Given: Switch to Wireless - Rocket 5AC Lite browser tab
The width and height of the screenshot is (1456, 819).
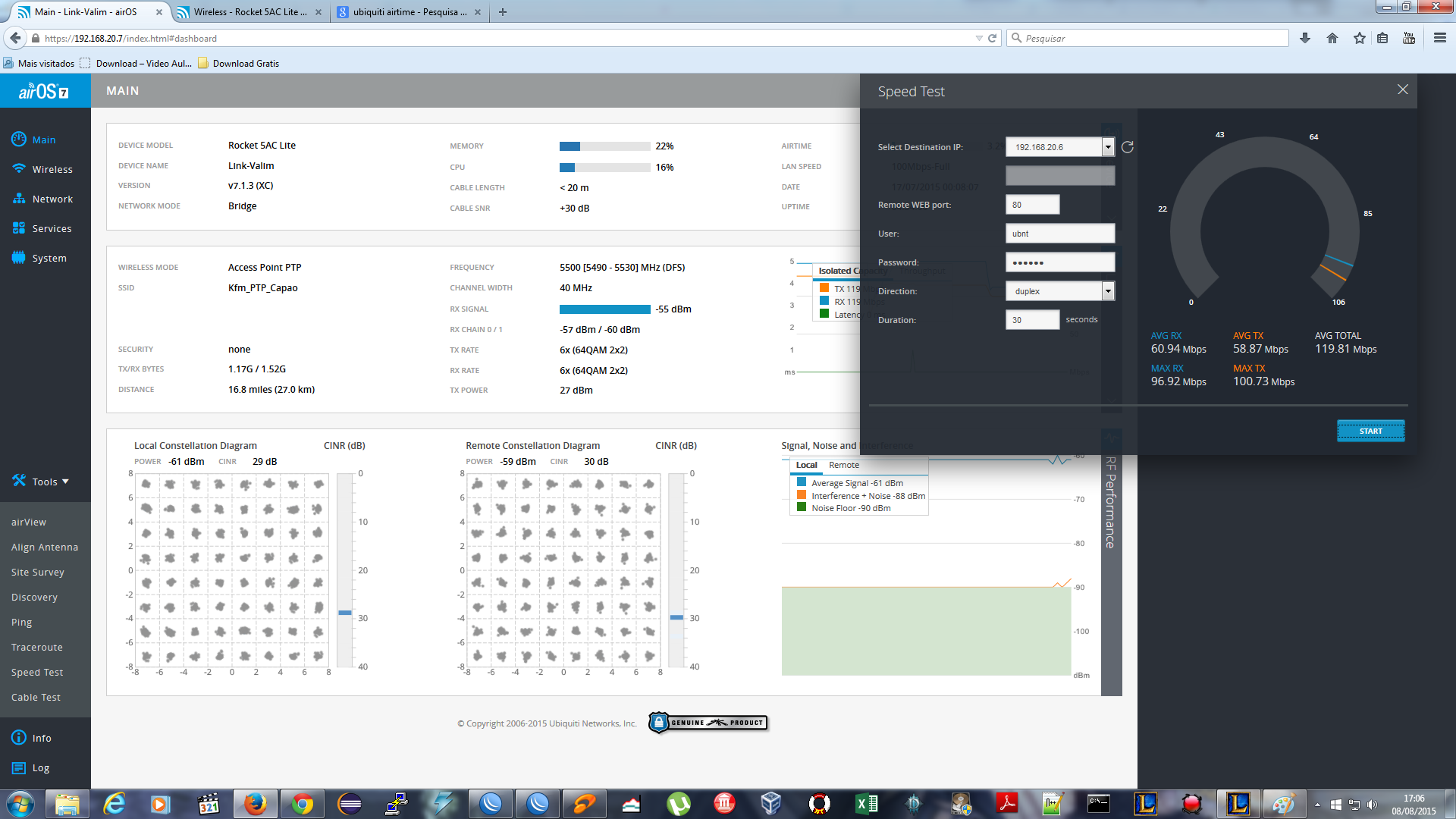Looking at the screenshot, I should click(250, 12).
